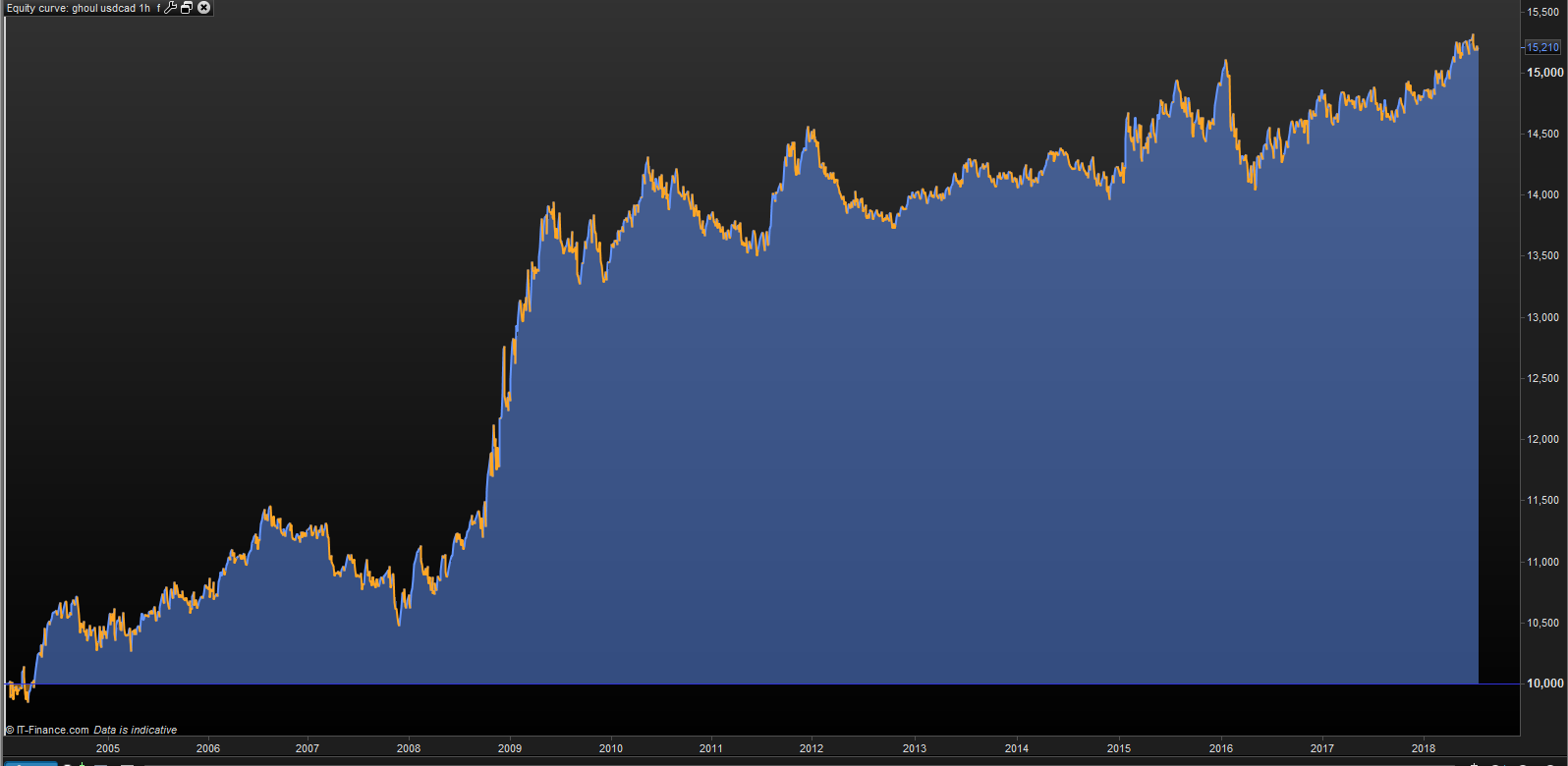Select the 2014 marker on time axis
Screen dimensions: 1568x766
pyautogui.click(x=1017, y=748)
